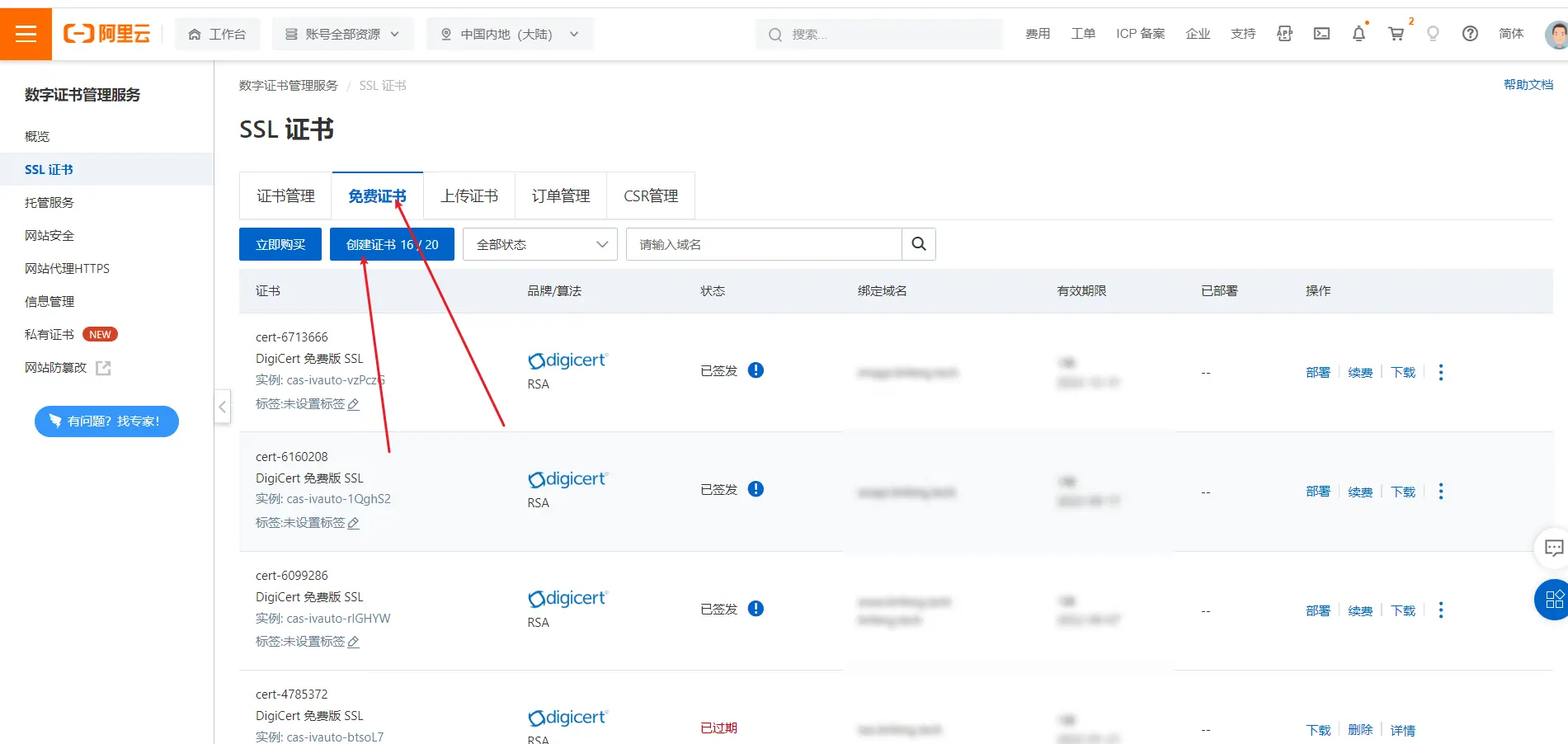Screen dimensions: 1568x744
Task: Collapse the left sidebar
Action: [x=222, y=407]
